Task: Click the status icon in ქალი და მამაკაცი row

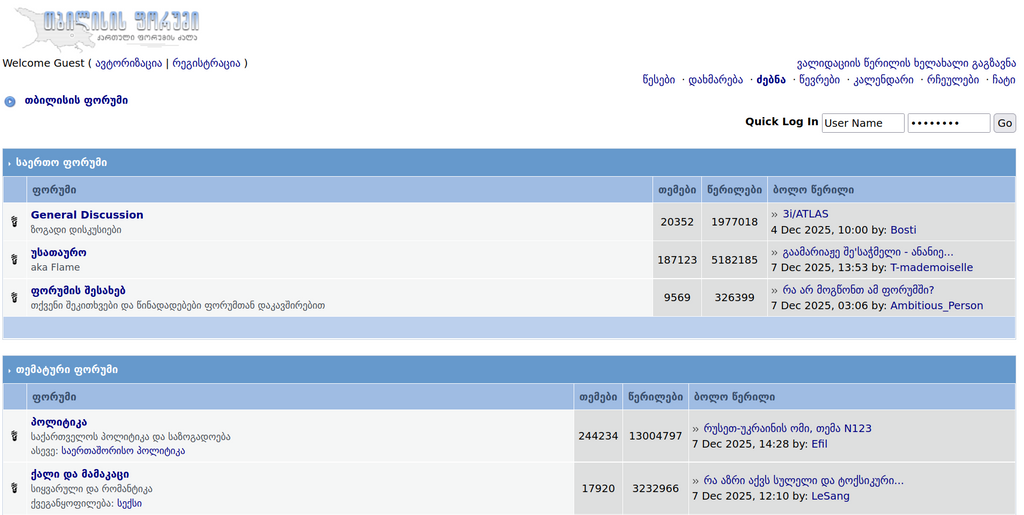Action: tap(14, 488)
